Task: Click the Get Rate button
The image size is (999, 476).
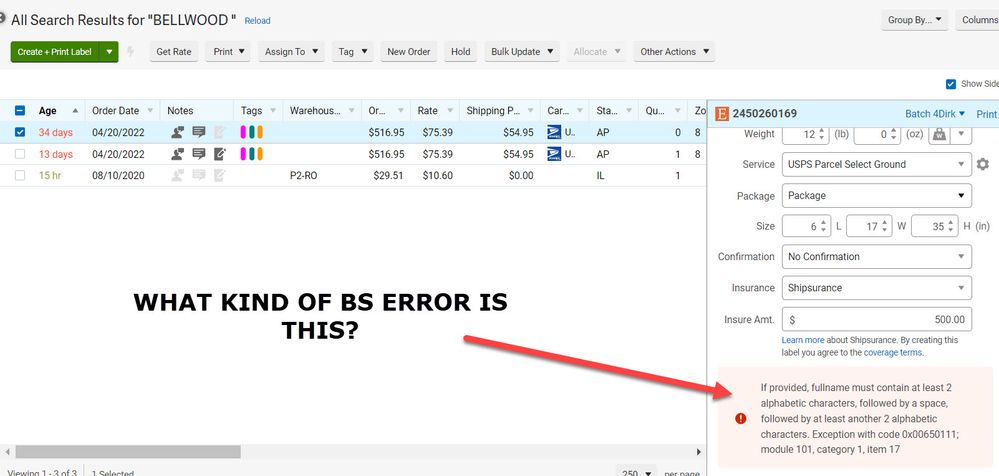Action: [x=174, y=52]
